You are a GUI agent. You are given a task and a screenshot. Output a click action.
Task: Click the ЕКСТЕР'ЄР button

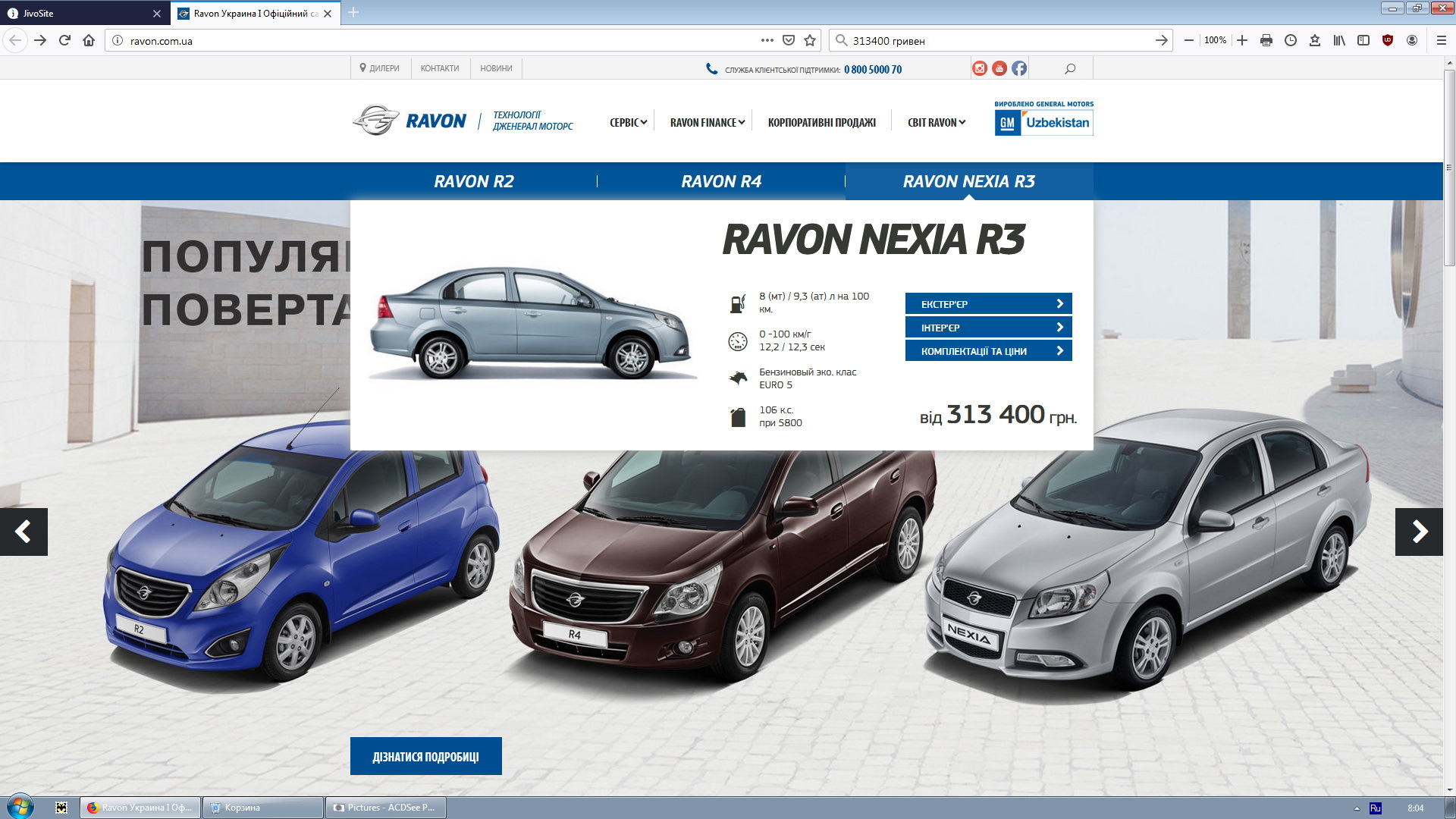988,303
